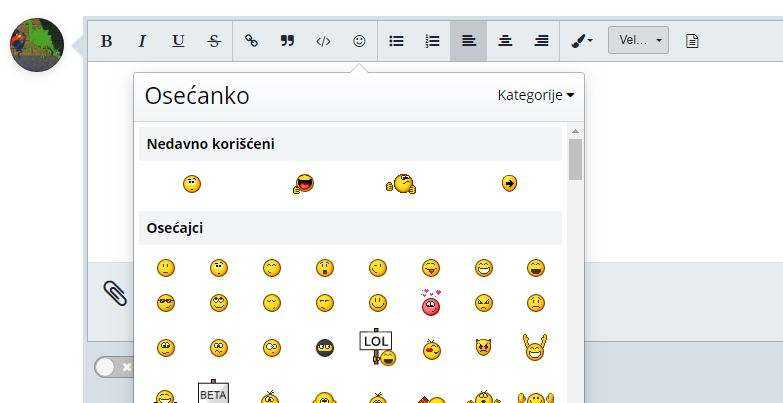
Task: Insert recently used laughing thumbs-up emoticon
Action: tap(304, 184)
